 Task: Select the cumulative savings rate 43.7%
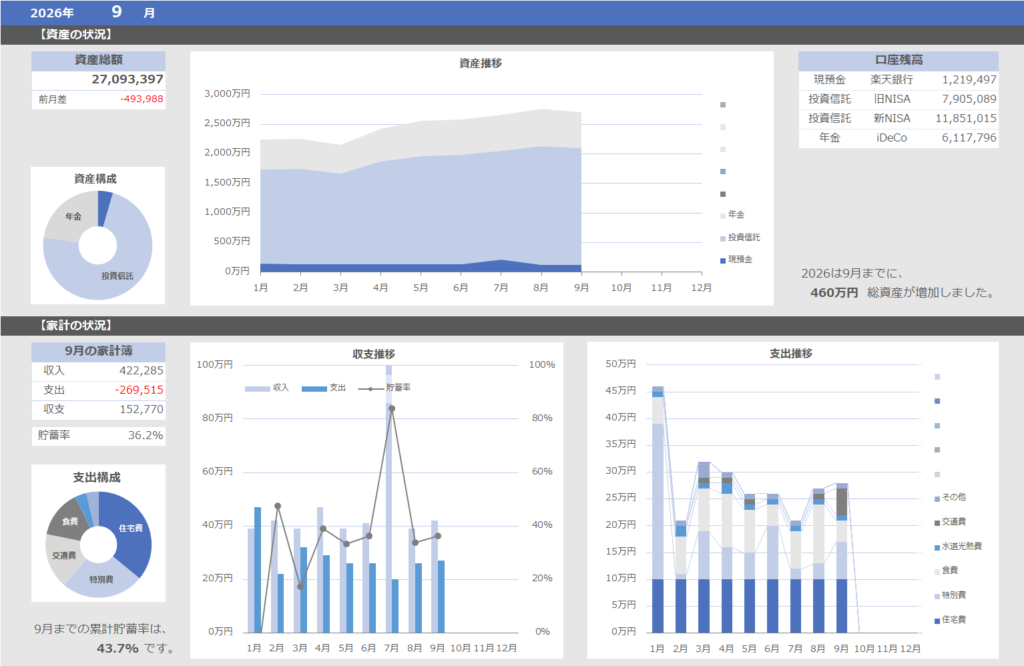pyautogui.click(x=118, y=648)
